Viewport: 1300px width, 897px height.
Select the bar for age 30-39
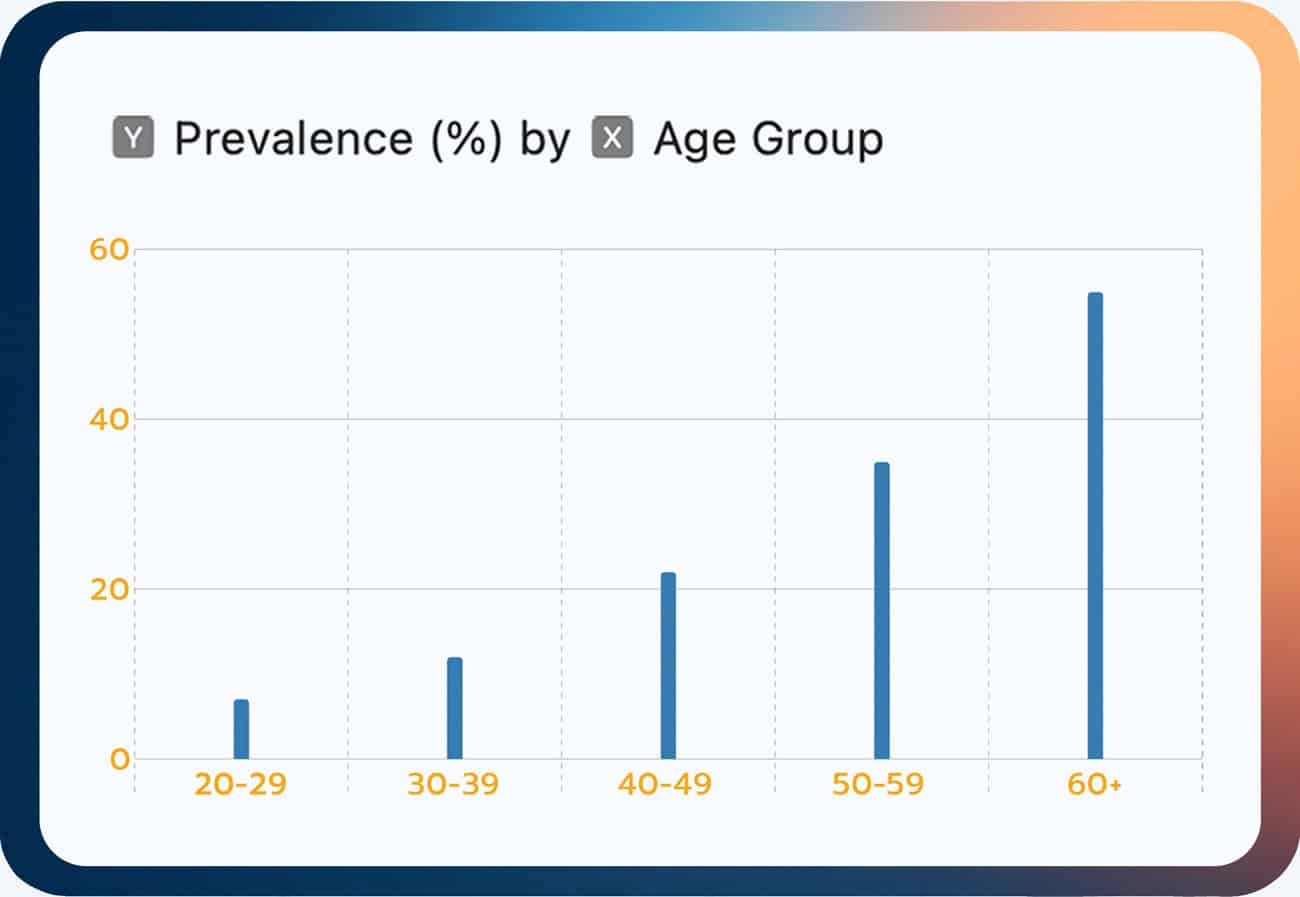tap(455, 708)
